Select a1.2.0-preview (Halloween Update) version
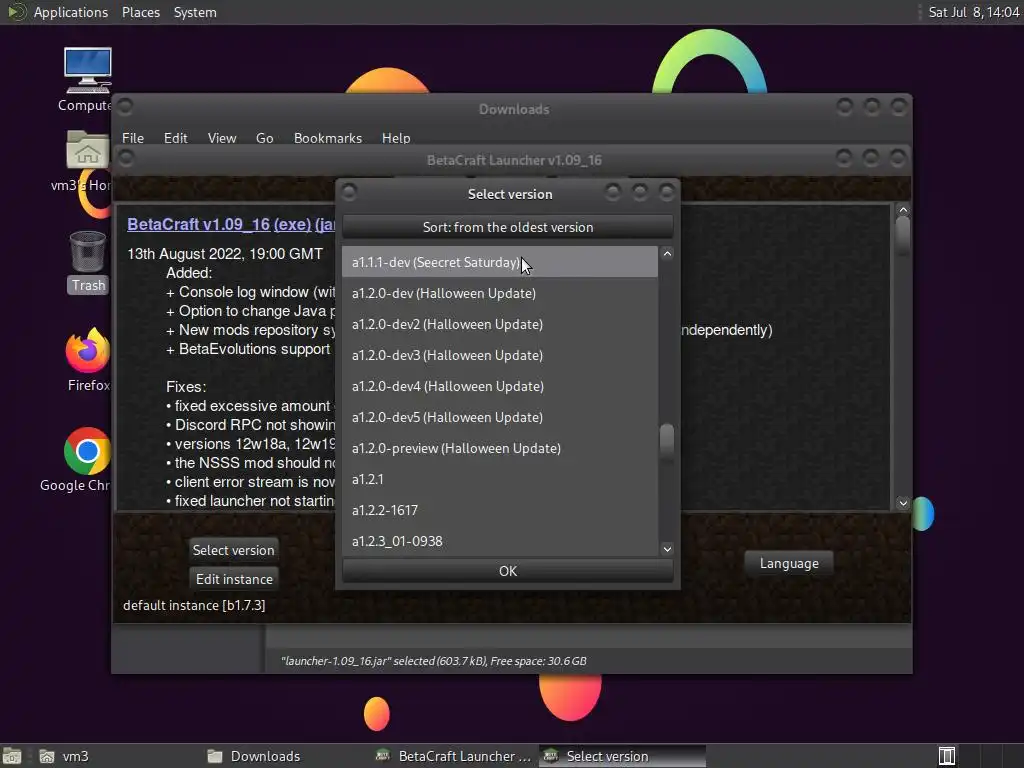The image size is (1024, 768). 500,448
